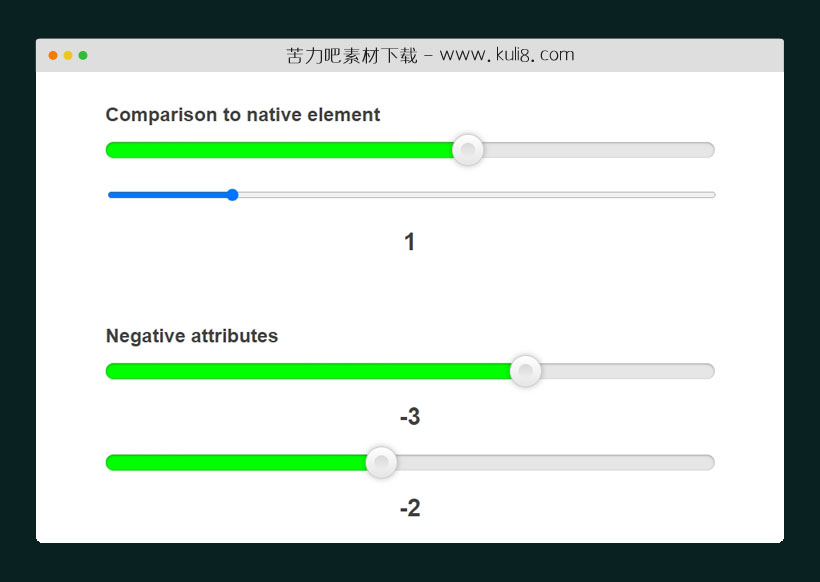Click the grey unfilled track of the top slider
Image resolution: width=820 pixels, height=582 pixels.
(x=600, y=150)
